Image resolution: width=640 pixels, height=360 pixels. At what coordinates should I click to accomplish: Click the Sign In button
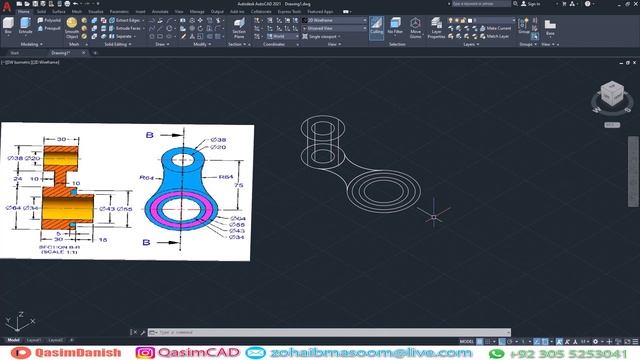coord(531,4)
